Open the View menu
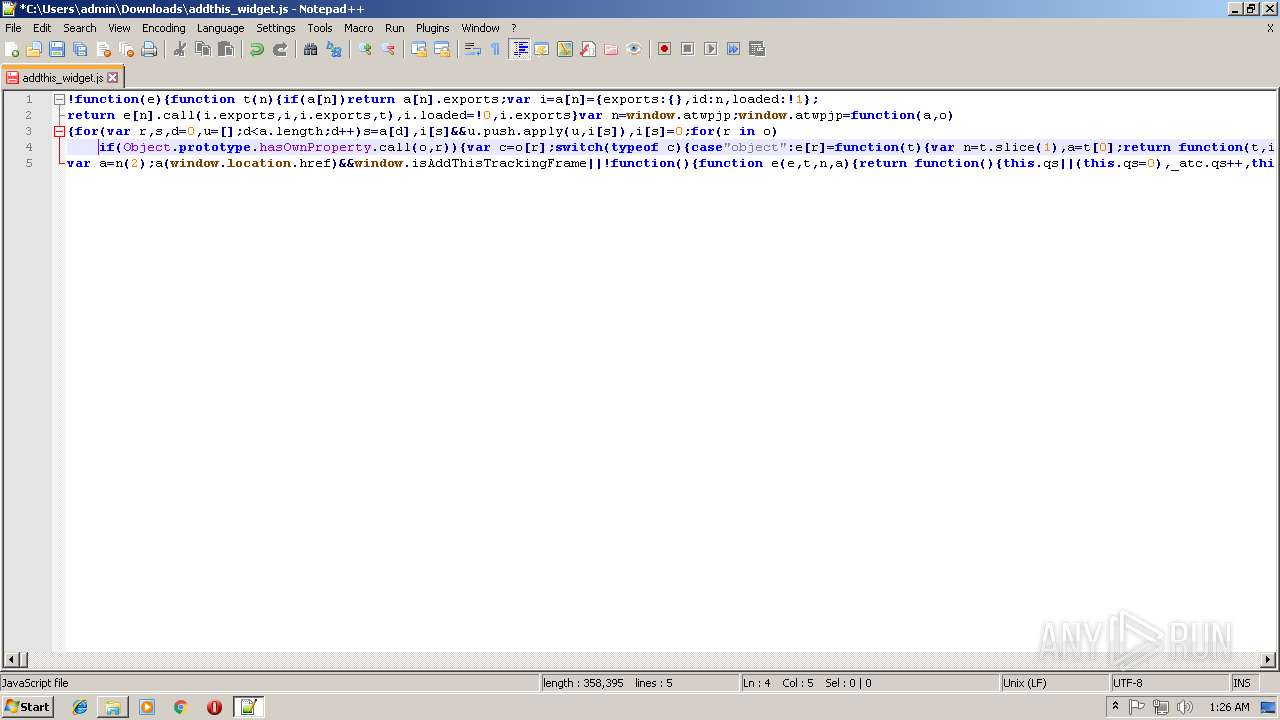The image size is (1280, 720). pyautogui.click(x=119, y=28)
